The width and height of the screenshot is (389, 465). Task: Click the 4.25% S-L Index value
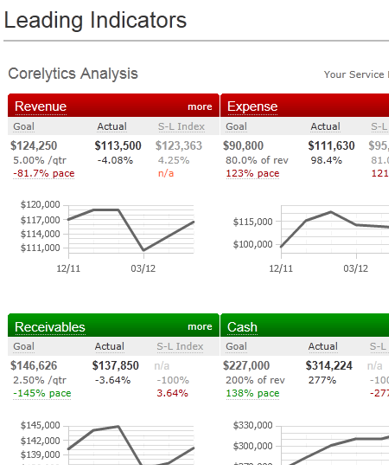174,160
